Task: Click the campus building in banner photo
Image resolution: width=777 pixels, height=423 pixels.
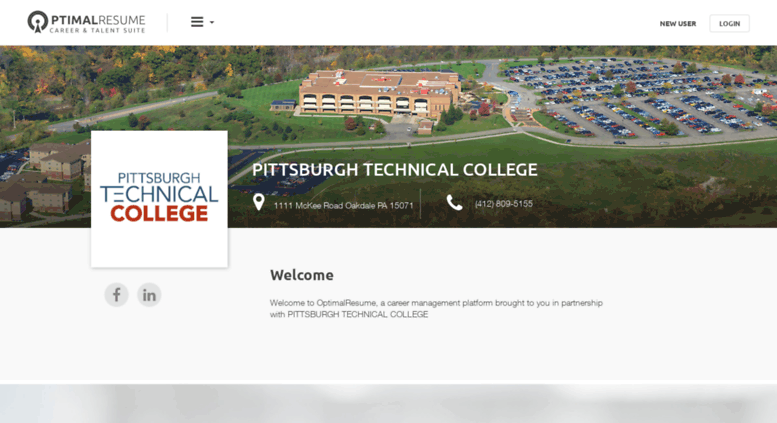Action: click(379, 94)
